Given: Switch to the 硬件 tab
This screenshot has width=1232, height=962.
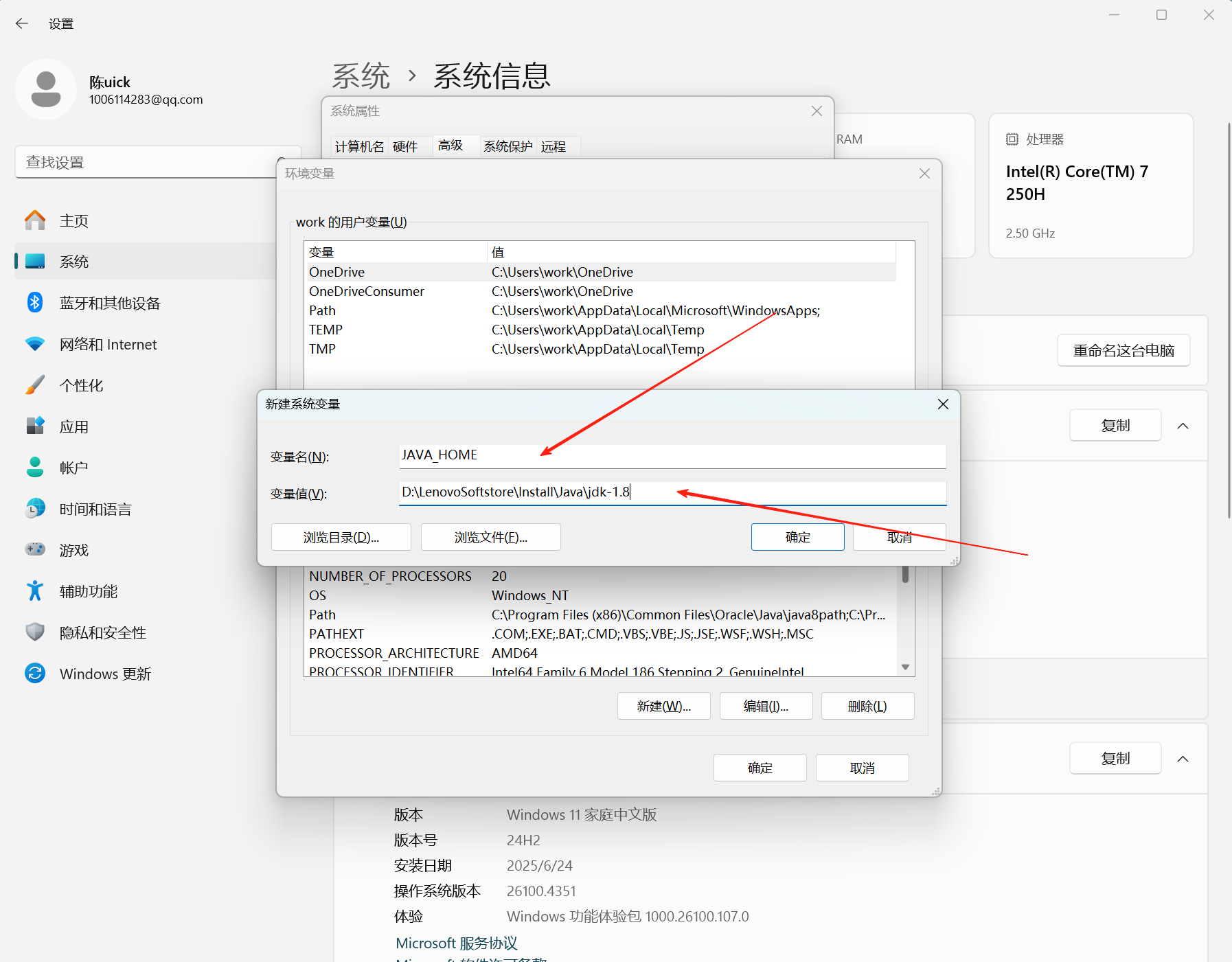Looking at the screenshot, I should 404,146.
